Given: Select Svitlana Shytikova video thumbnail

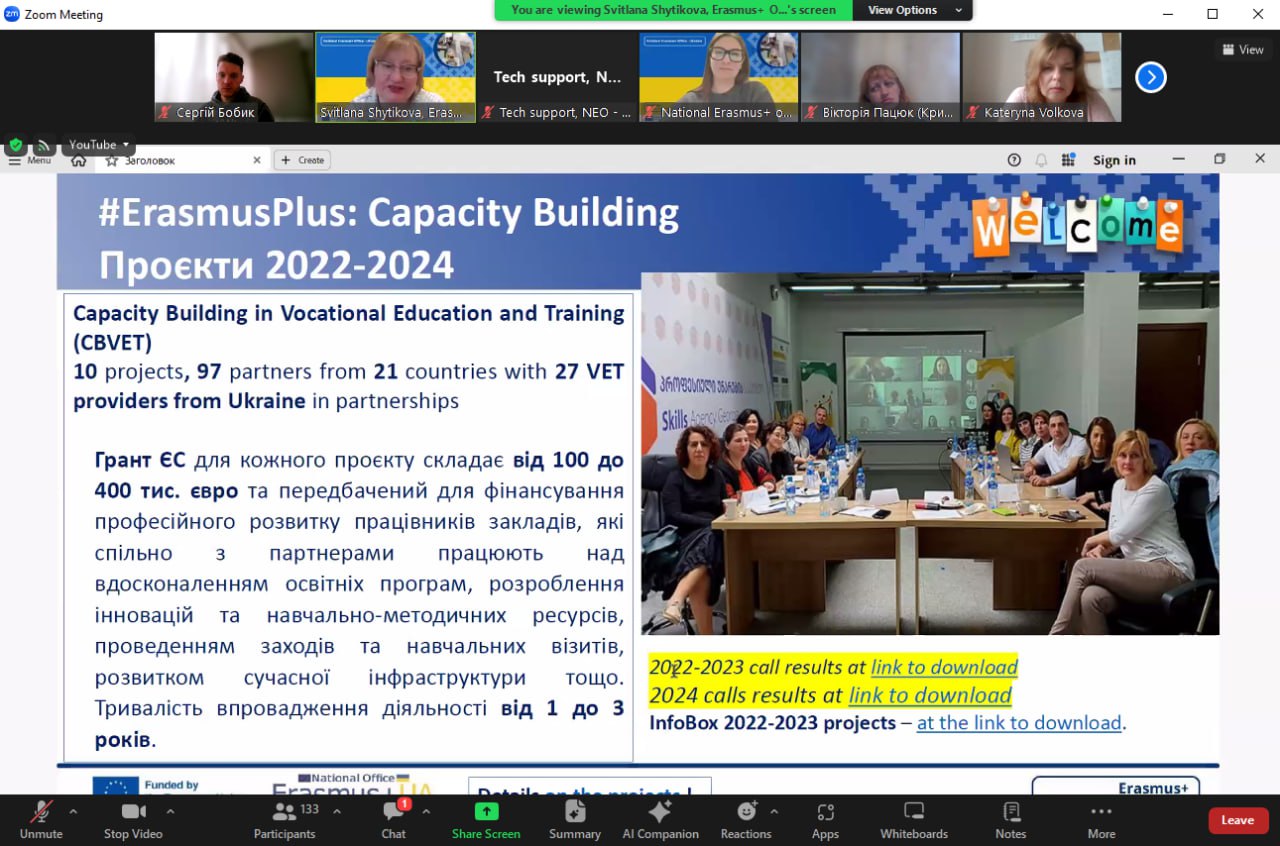Looking at the screenshot, I should (395, 77).
